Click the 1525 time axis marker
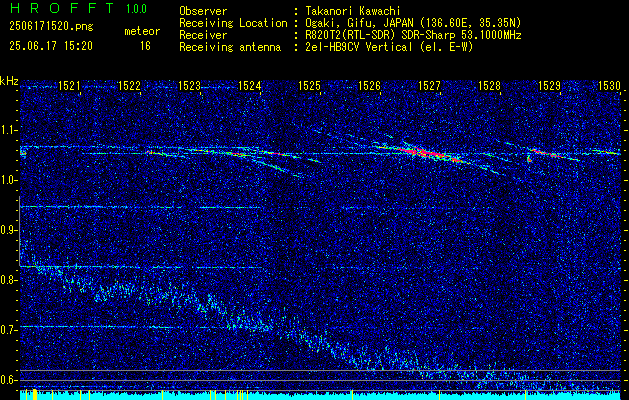 point(309,85)
